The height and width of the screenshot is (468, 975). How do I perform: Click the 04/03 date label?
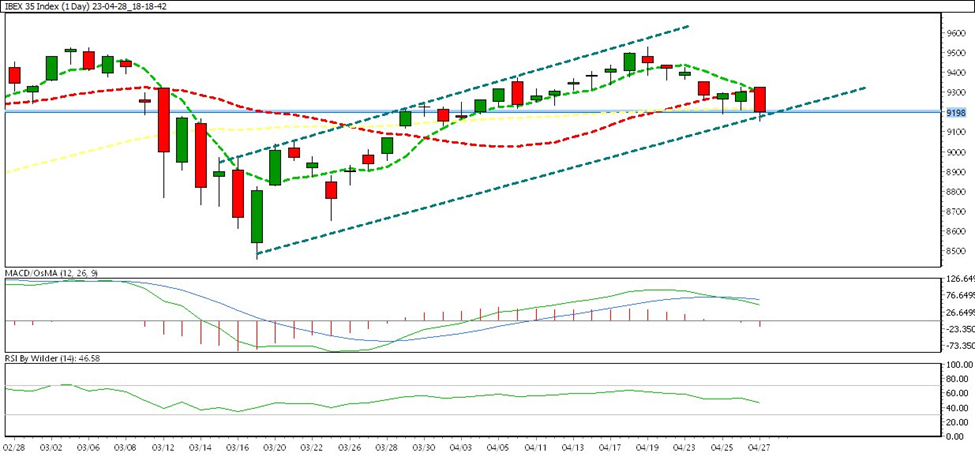(461, 446)
